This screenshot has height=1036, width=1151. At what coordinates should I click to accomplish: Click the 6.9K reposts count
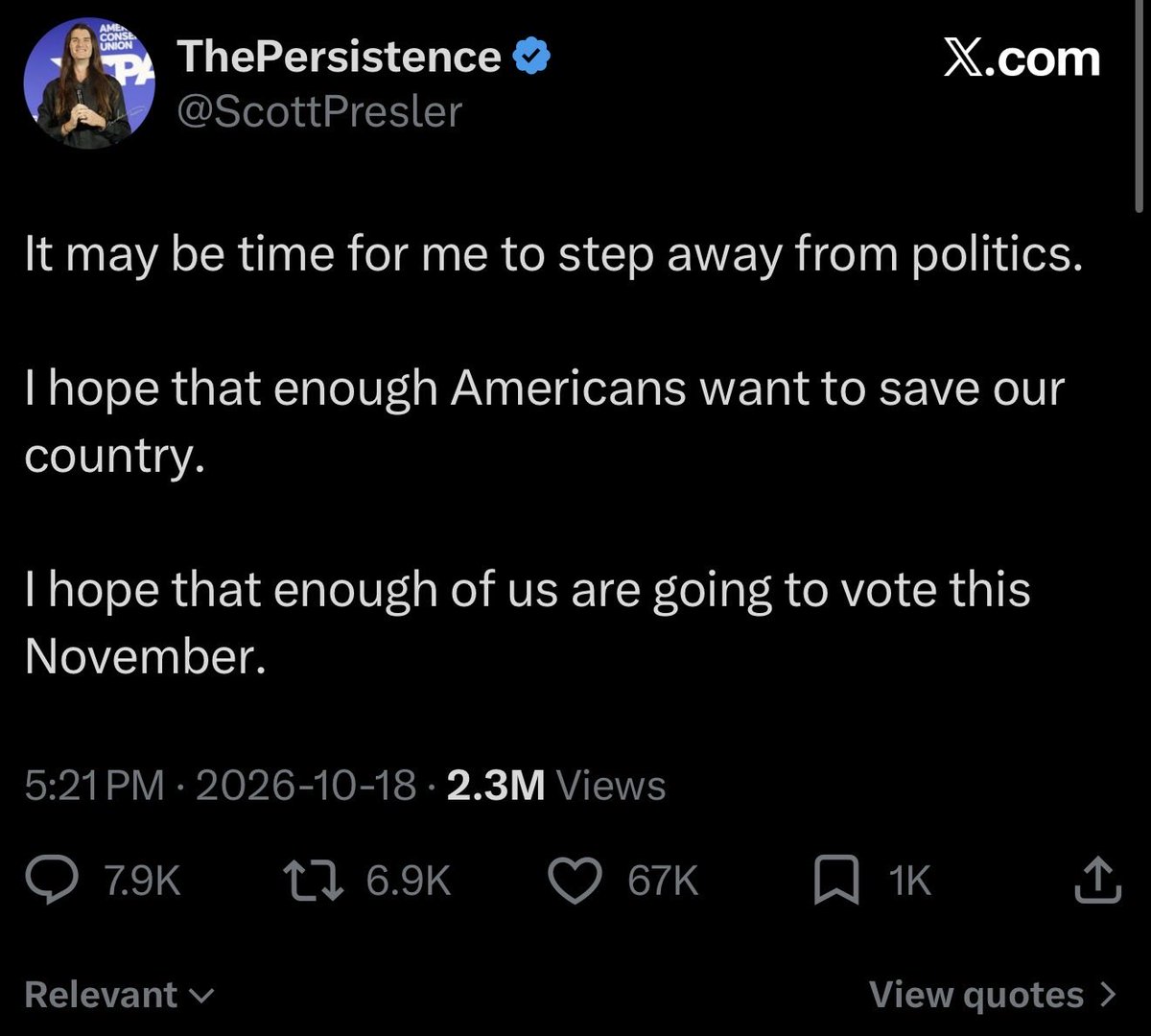[408, 882]
